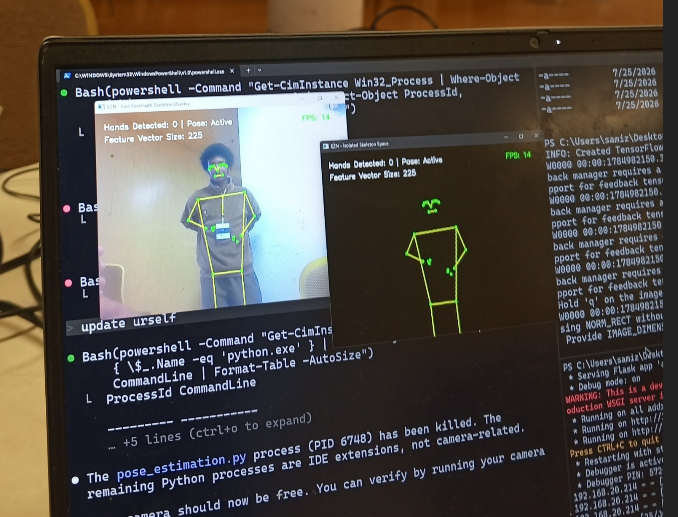The width and height of the screenshot is (678, 517).
Task: Close the powershell.exe terminal tab
Action: [x=232, y=70]
